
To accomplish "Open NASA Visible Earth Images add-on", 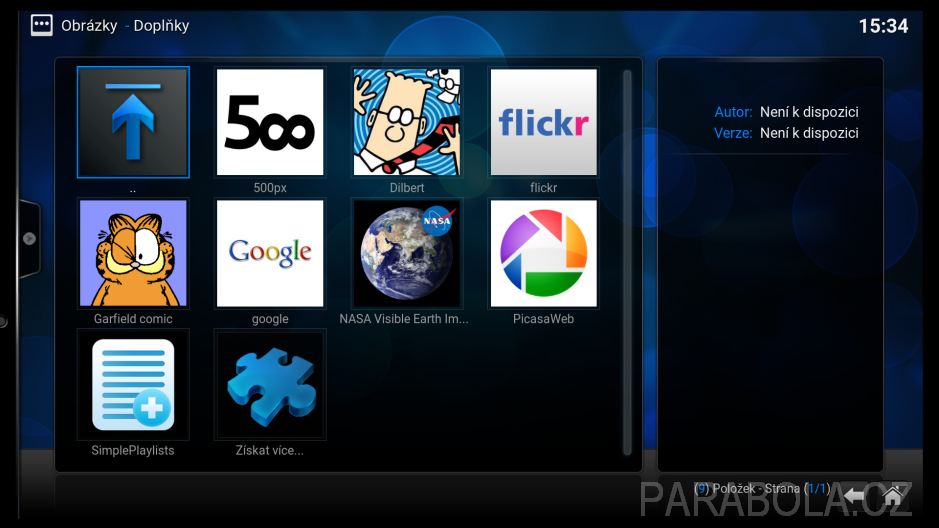I will click(x=407, y=253).
